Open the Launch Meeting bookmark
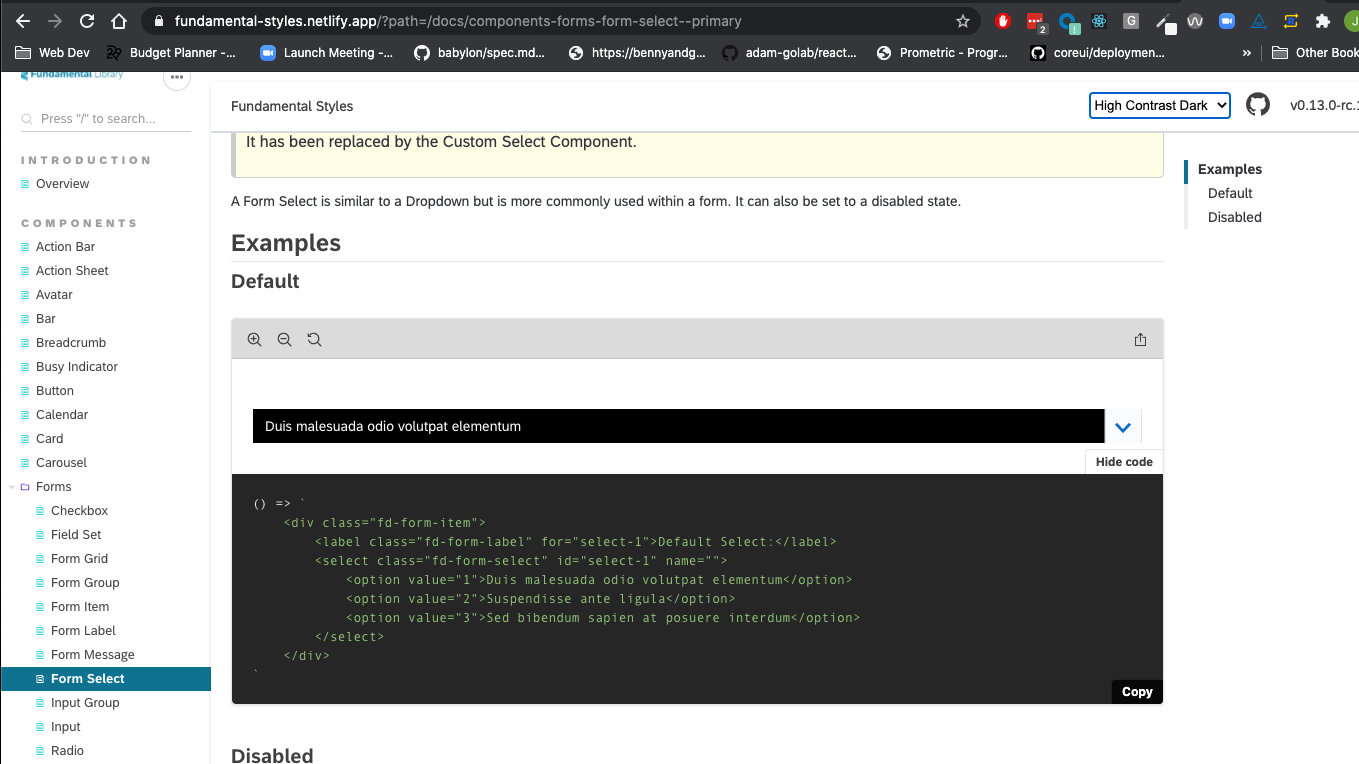The width and height of the screenshot is (1359, 764). click(x=326, y=53)
